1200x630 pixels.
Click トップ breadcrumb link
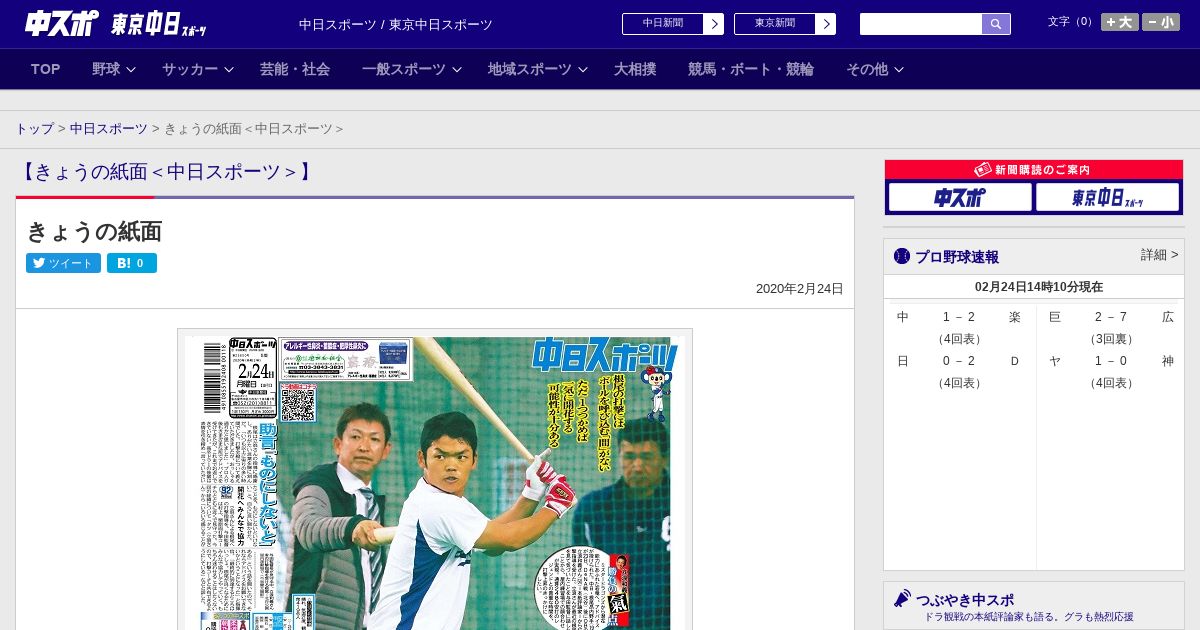[34, 129]
